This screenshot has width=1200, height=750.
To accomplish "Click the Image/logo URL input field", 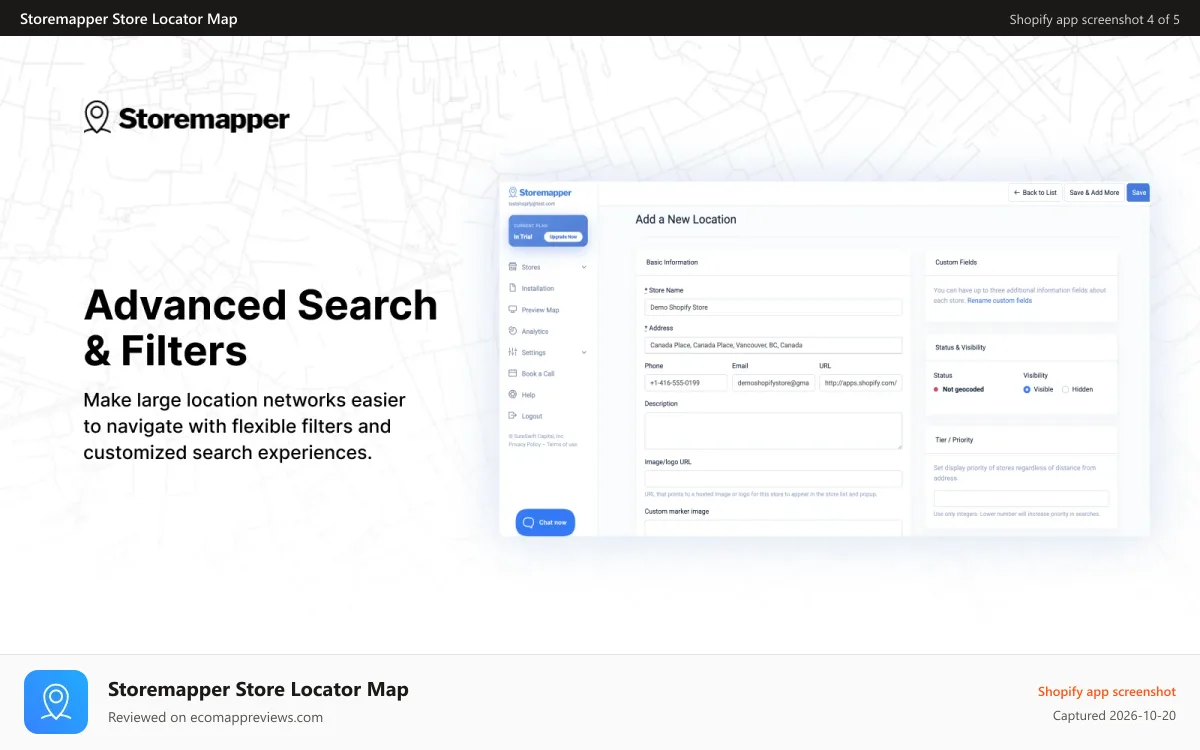I will pyautogui.click(x=773, y=479).
